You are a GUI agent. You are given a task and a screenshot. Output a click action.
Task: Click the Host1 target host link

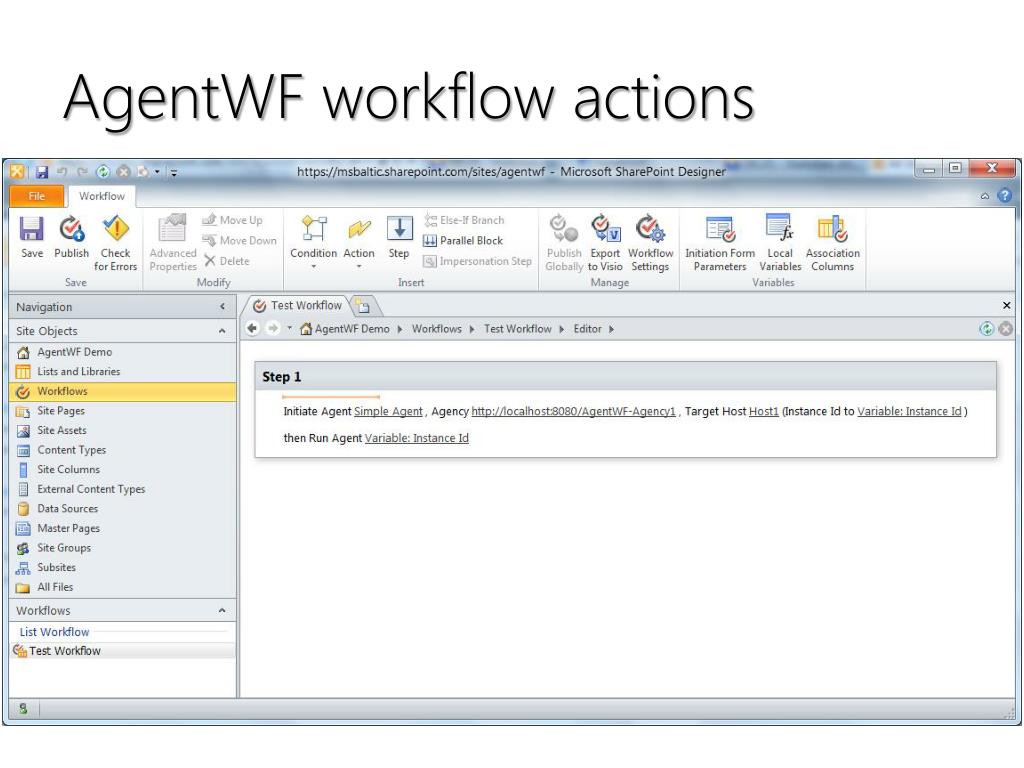(x=763, y=411)
